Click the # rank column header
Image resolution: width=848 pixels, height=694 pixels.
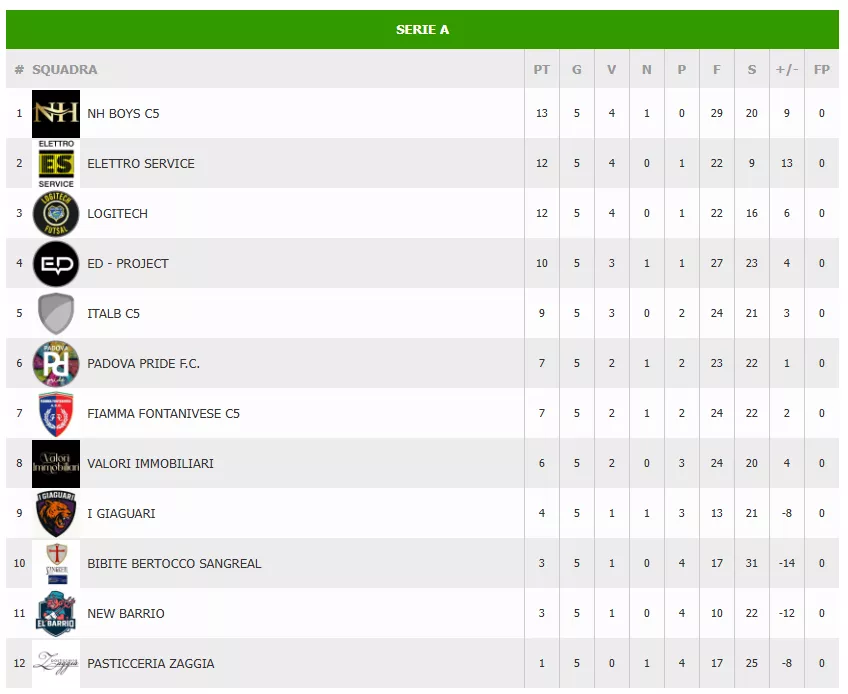(x=19, y=70)
